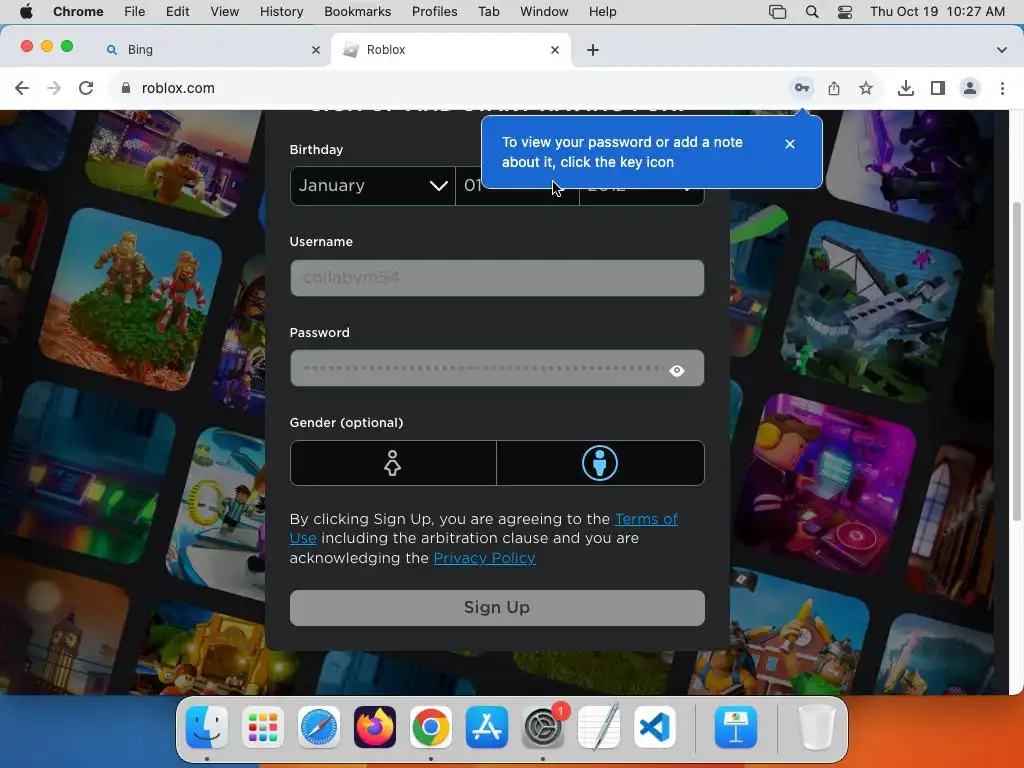Open Finder from the dock
The image size is (1024, 768).
207,727
